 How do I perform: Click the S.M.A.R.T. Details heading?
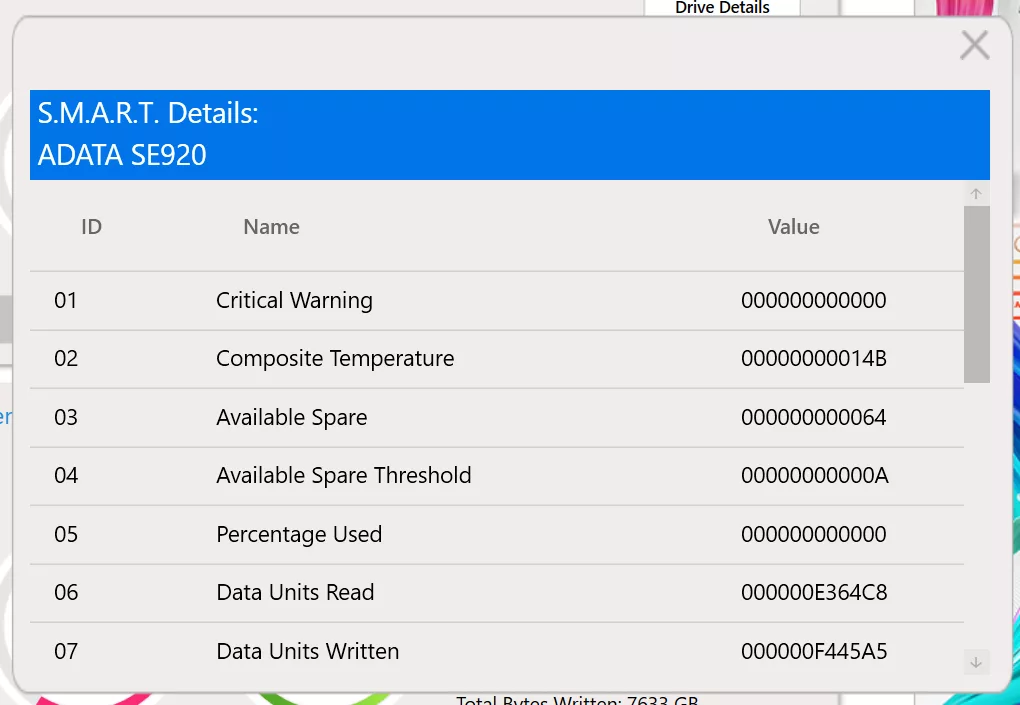148,113
